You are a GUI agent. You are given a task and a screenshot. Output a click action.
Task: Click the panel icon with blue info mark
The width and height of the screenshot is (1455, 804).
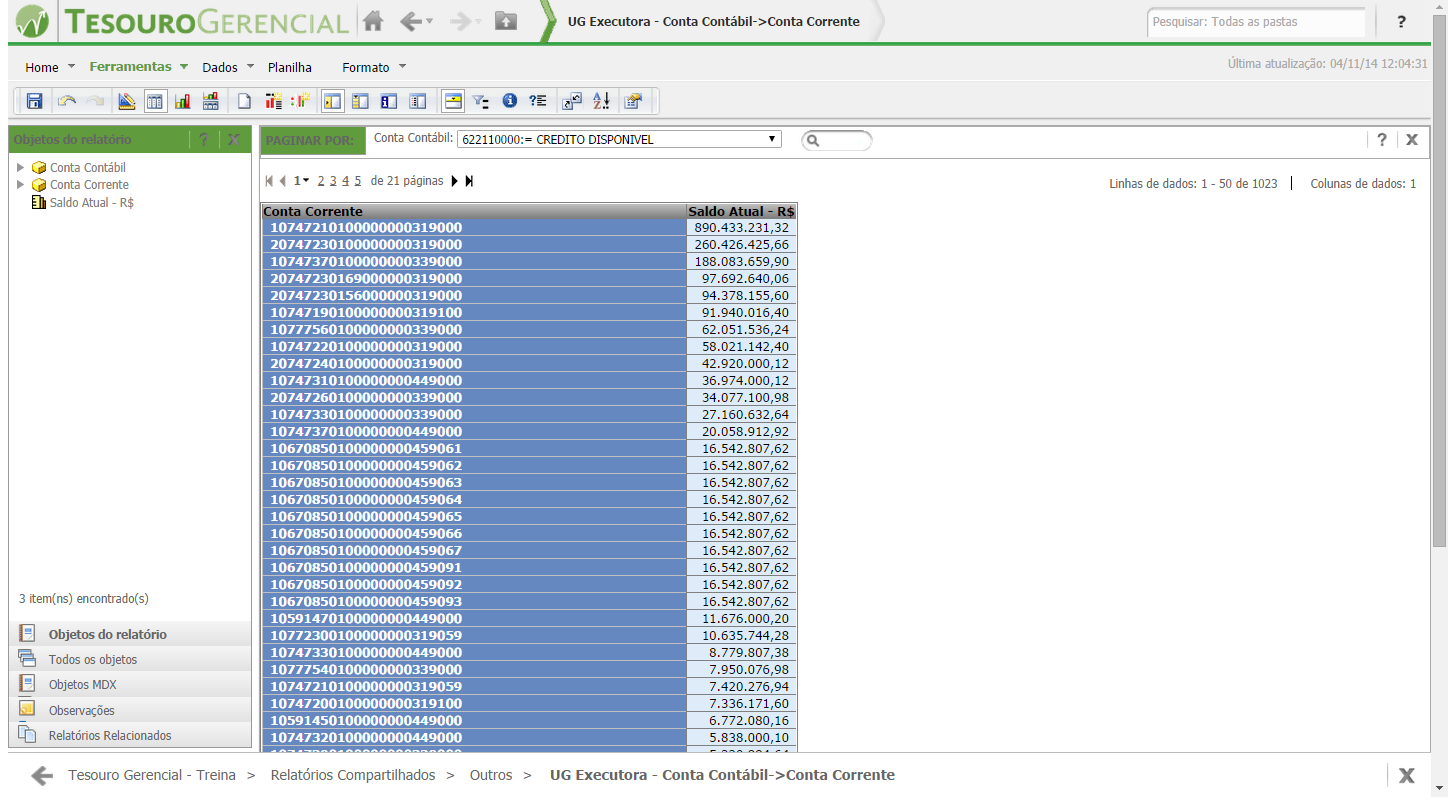389,101
